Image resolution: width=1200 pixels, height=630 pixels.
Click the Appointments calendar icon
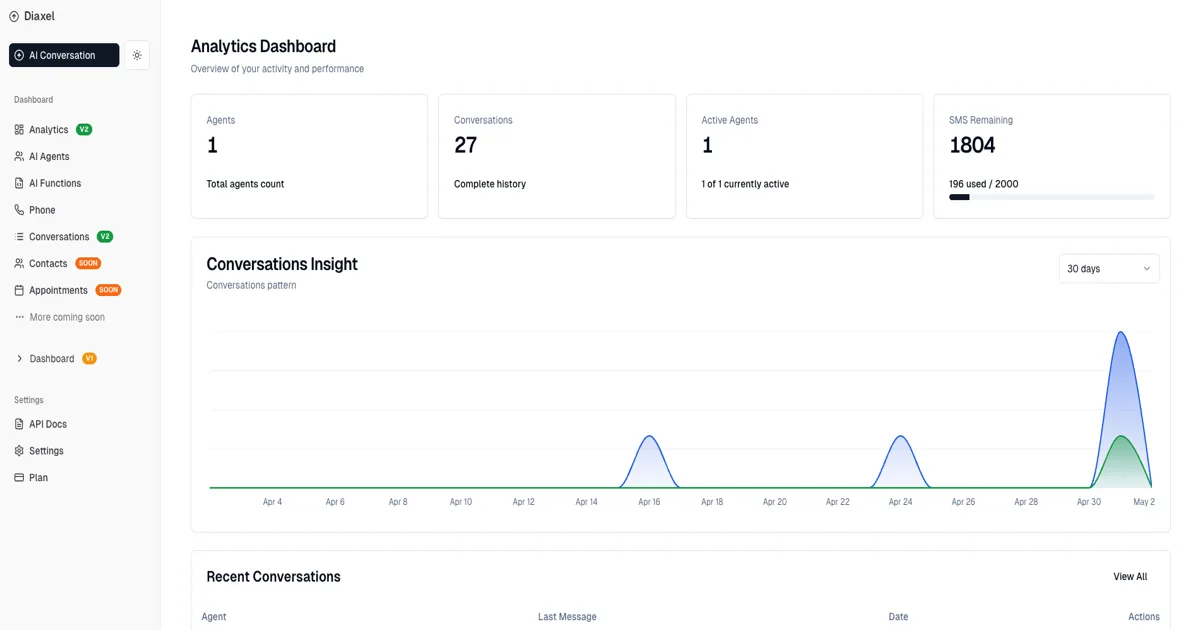tap(19, 291)
